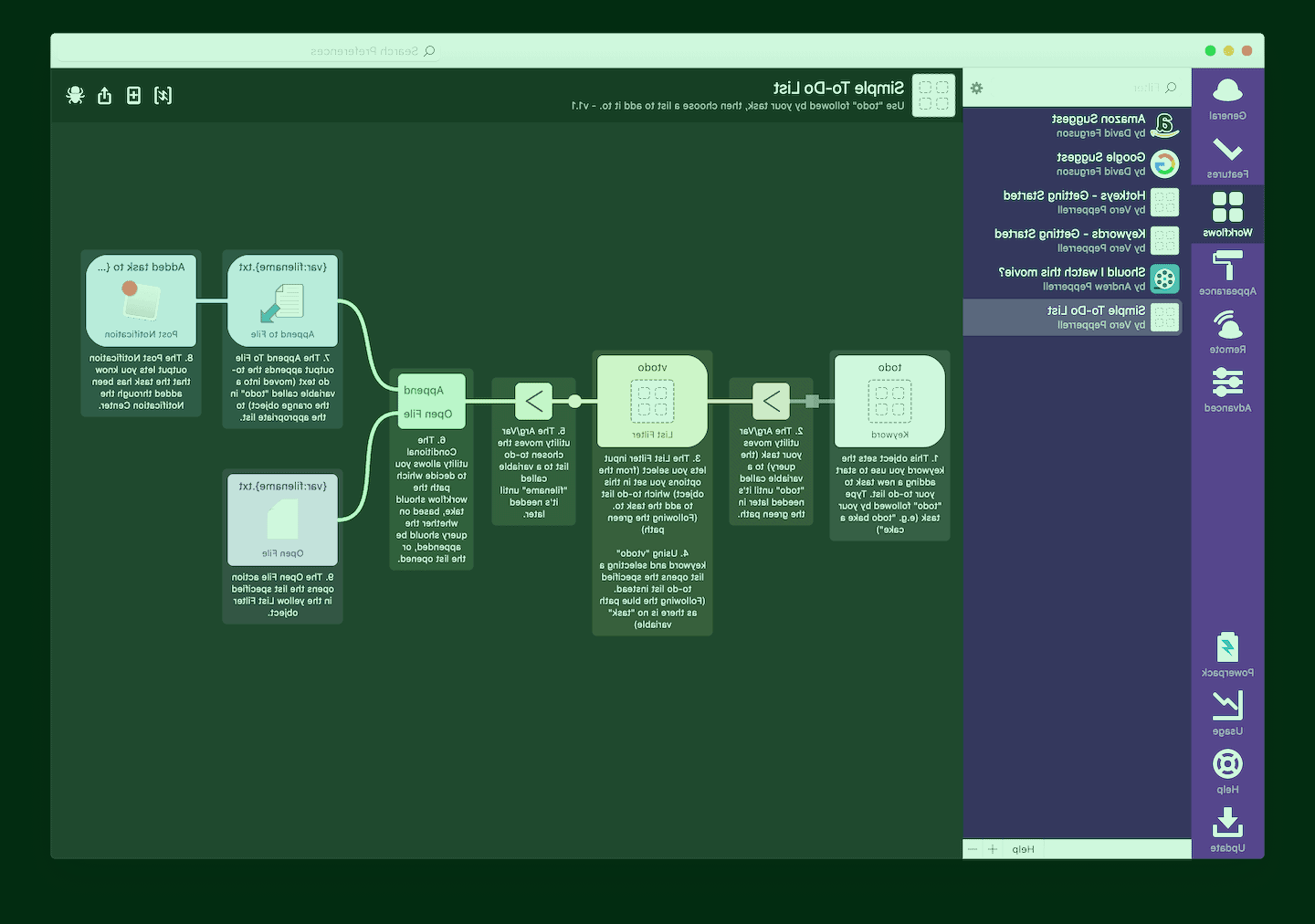Select the Arg/Var node beside Conditional

tap(533, 401)
